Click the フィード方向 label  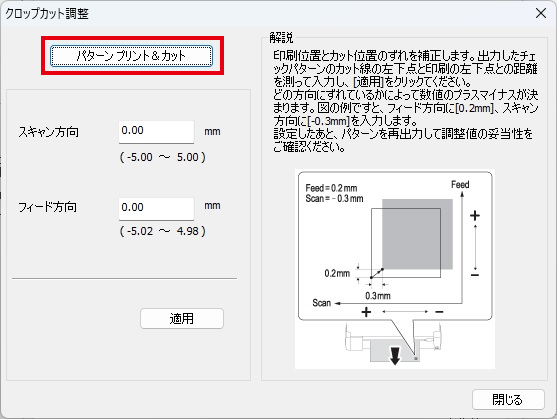(47, 207)
